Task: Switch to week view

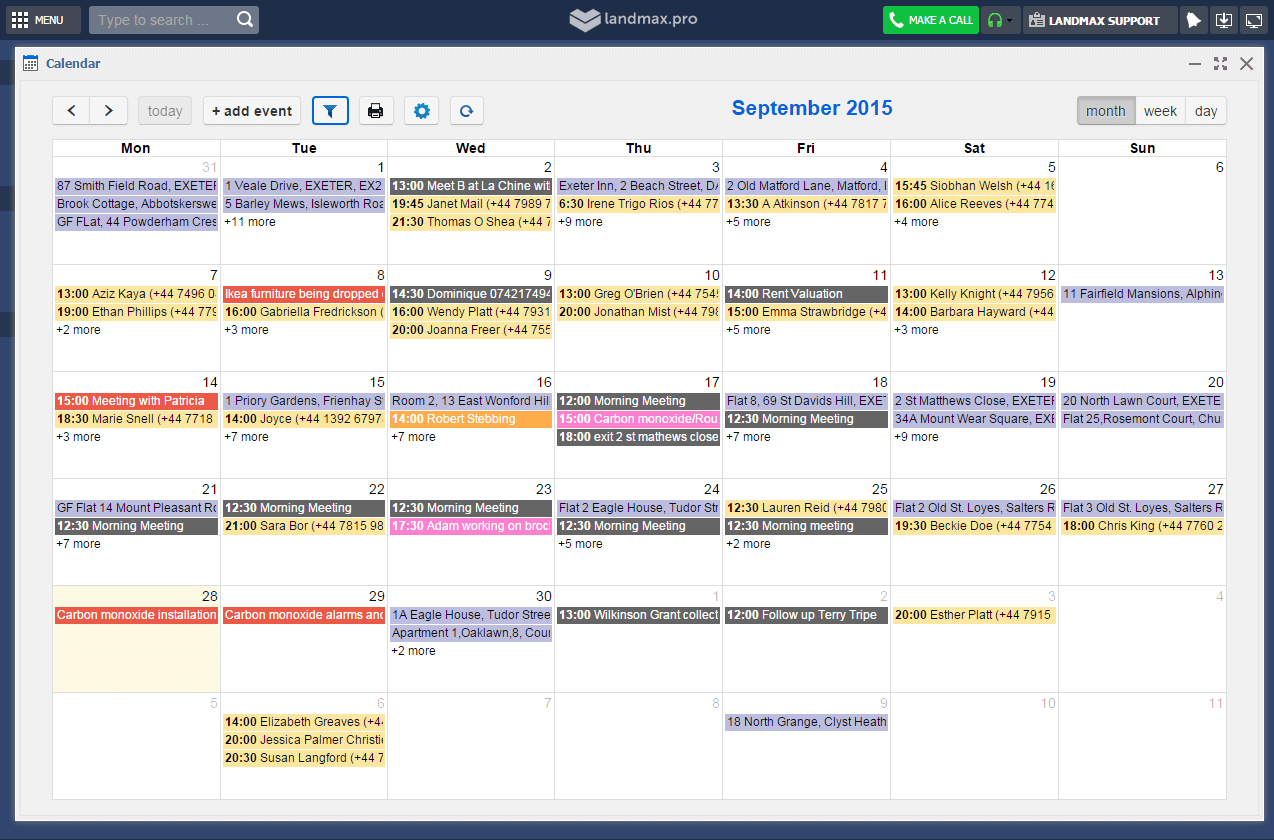Action: [1160, 111]
